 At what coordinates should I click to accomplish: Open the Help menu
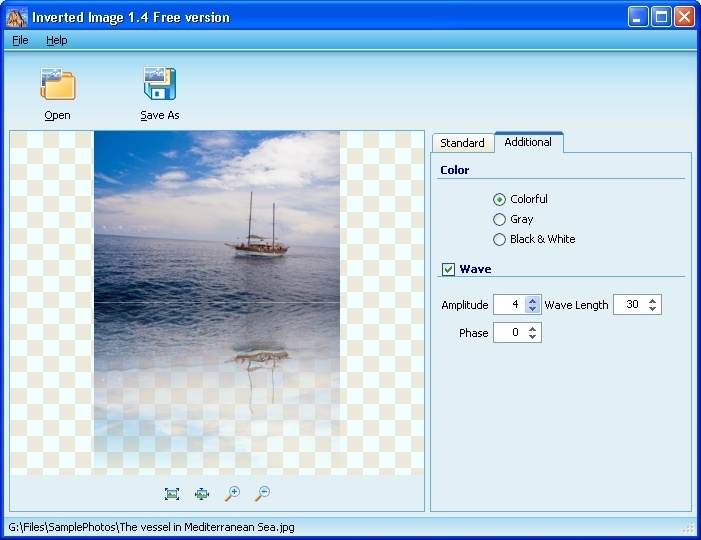tap(56, 40)
